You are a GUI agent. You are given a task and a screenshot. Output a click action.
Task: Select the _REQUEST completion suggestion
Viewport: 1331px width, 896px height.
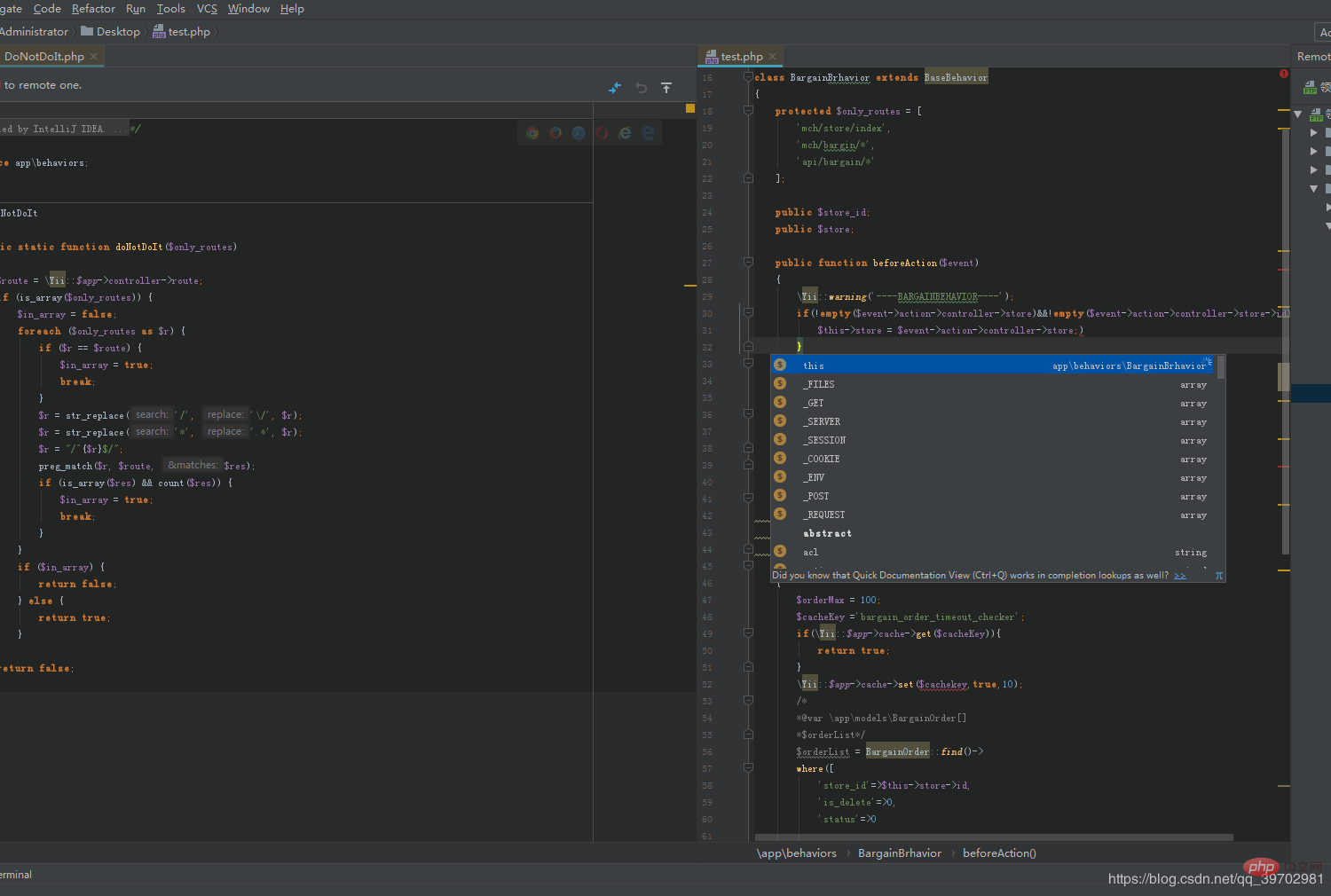[x=993, y=515]
